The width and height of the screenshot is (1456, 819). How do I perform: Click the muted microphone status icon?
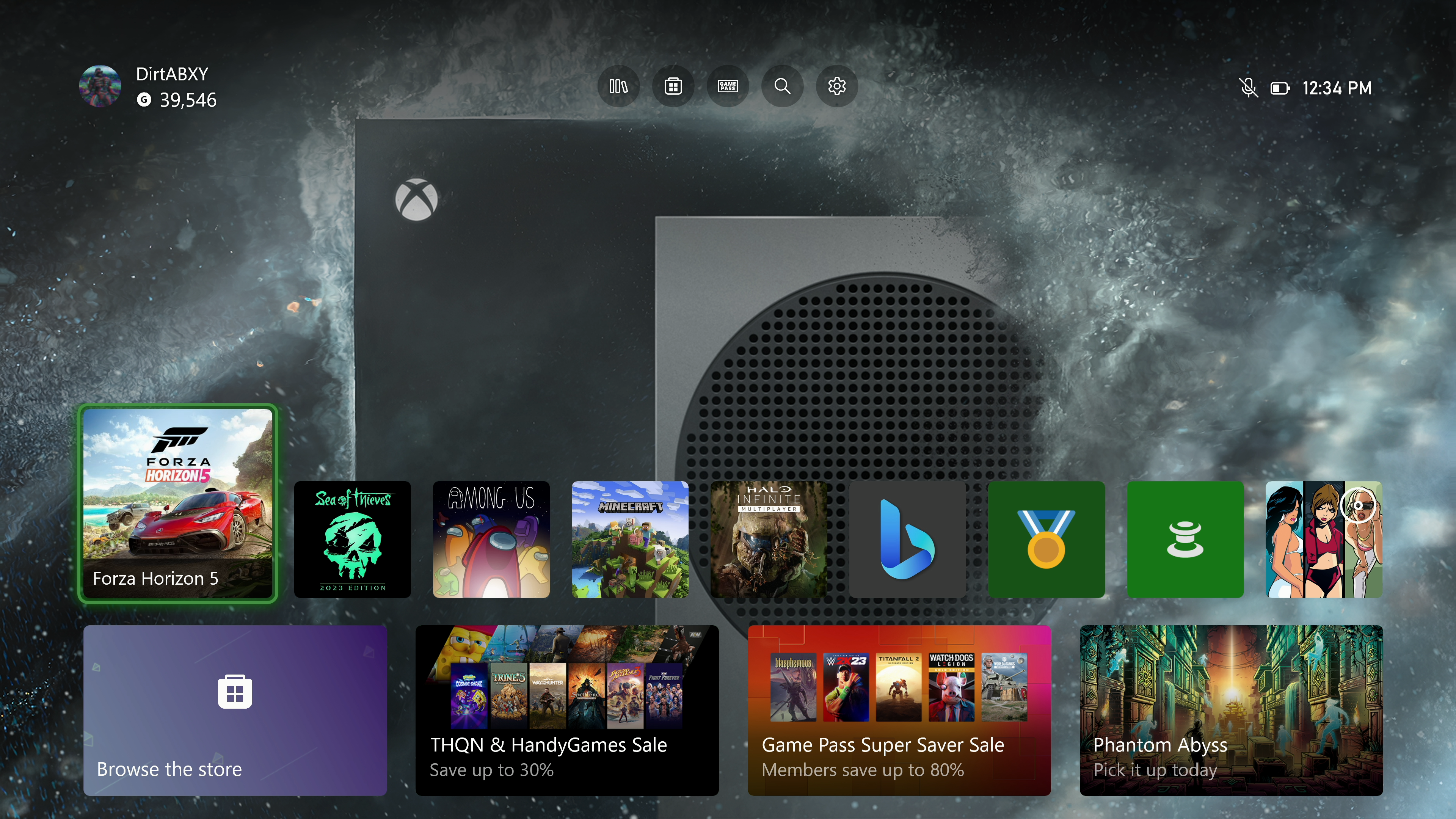[x=1248, y=88]
